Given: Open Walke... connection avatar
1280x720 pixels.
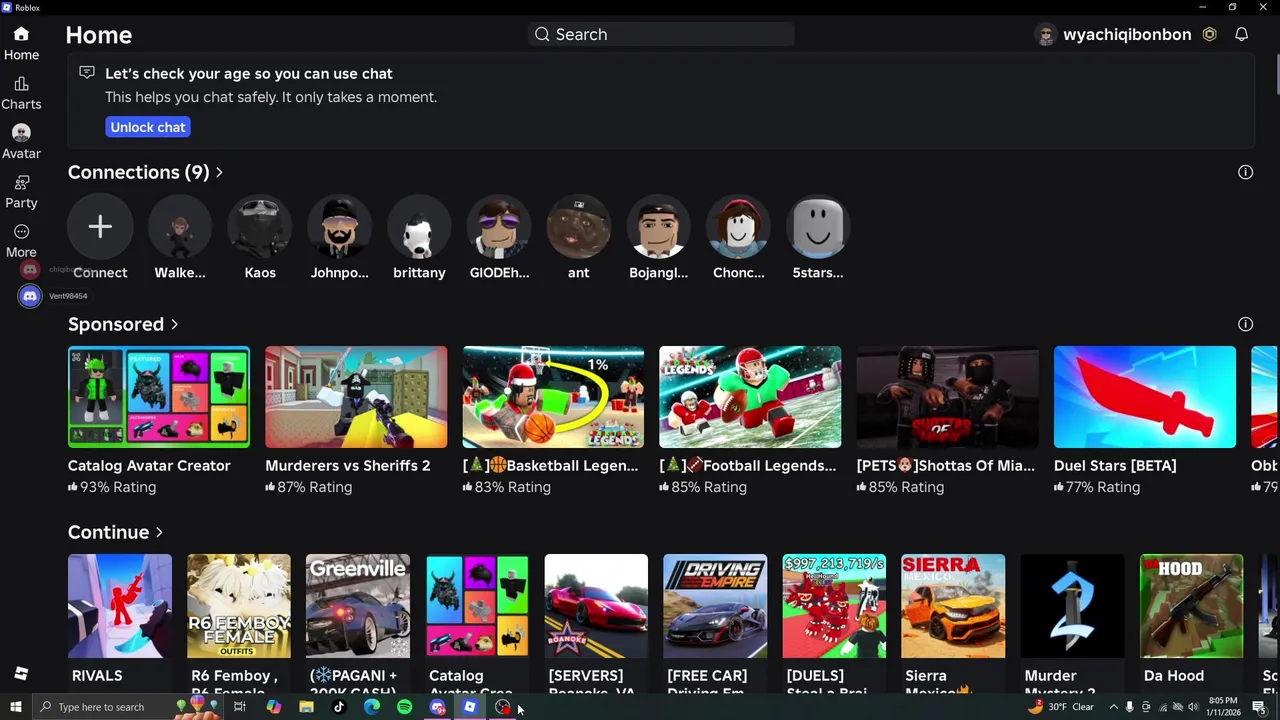Looking at the screenshot, I should (180, 227).
